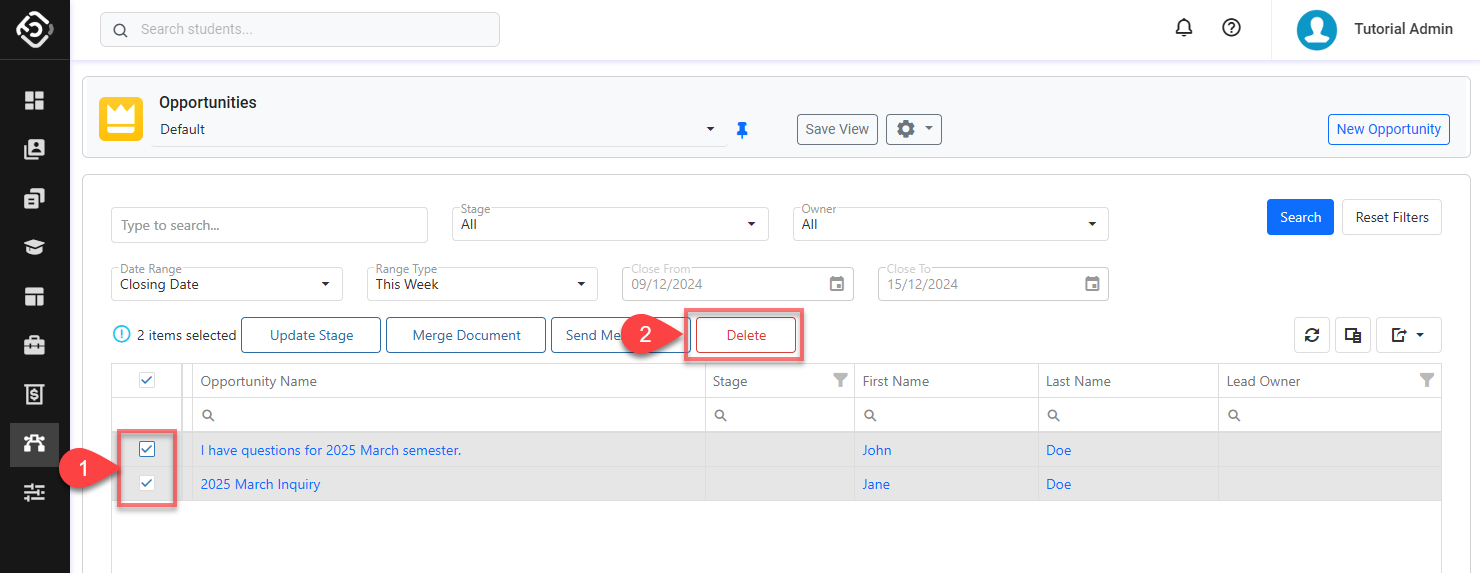Open the export dropdown button
Image resolution: width=1480 pixels, height=573 pixels.
coord(1408,336)
